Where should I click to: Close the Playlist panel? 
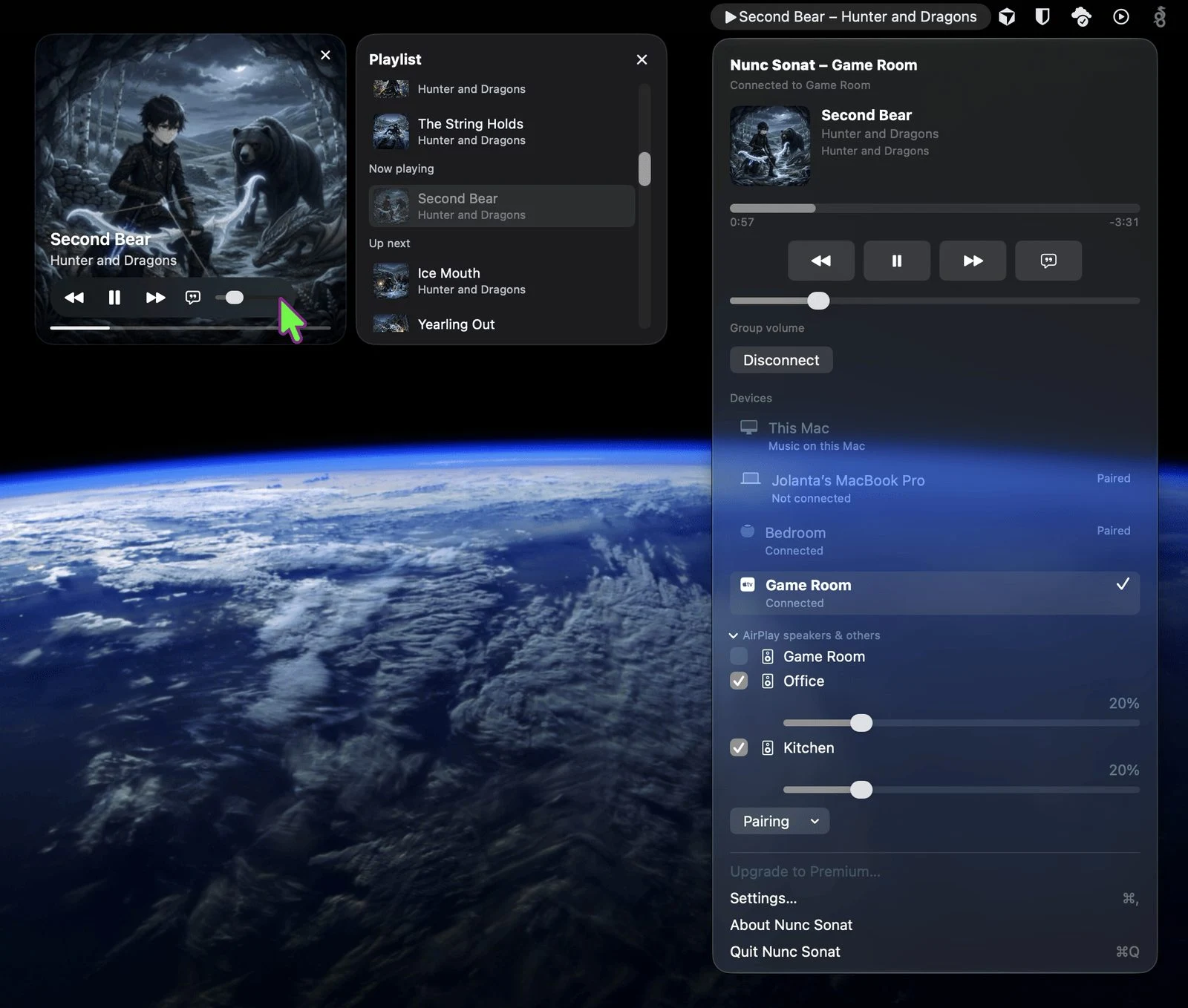pyautogui.click(x=642, y=59)
